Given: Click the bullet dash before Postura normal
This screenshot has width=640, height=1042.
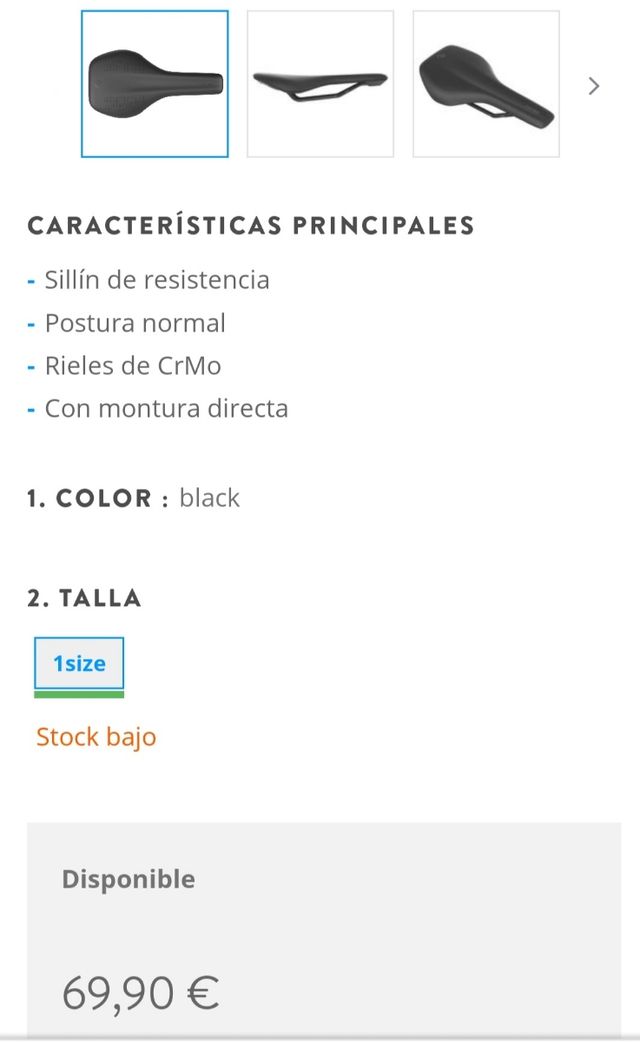Looking at the screenshot, I should point(31,324).
